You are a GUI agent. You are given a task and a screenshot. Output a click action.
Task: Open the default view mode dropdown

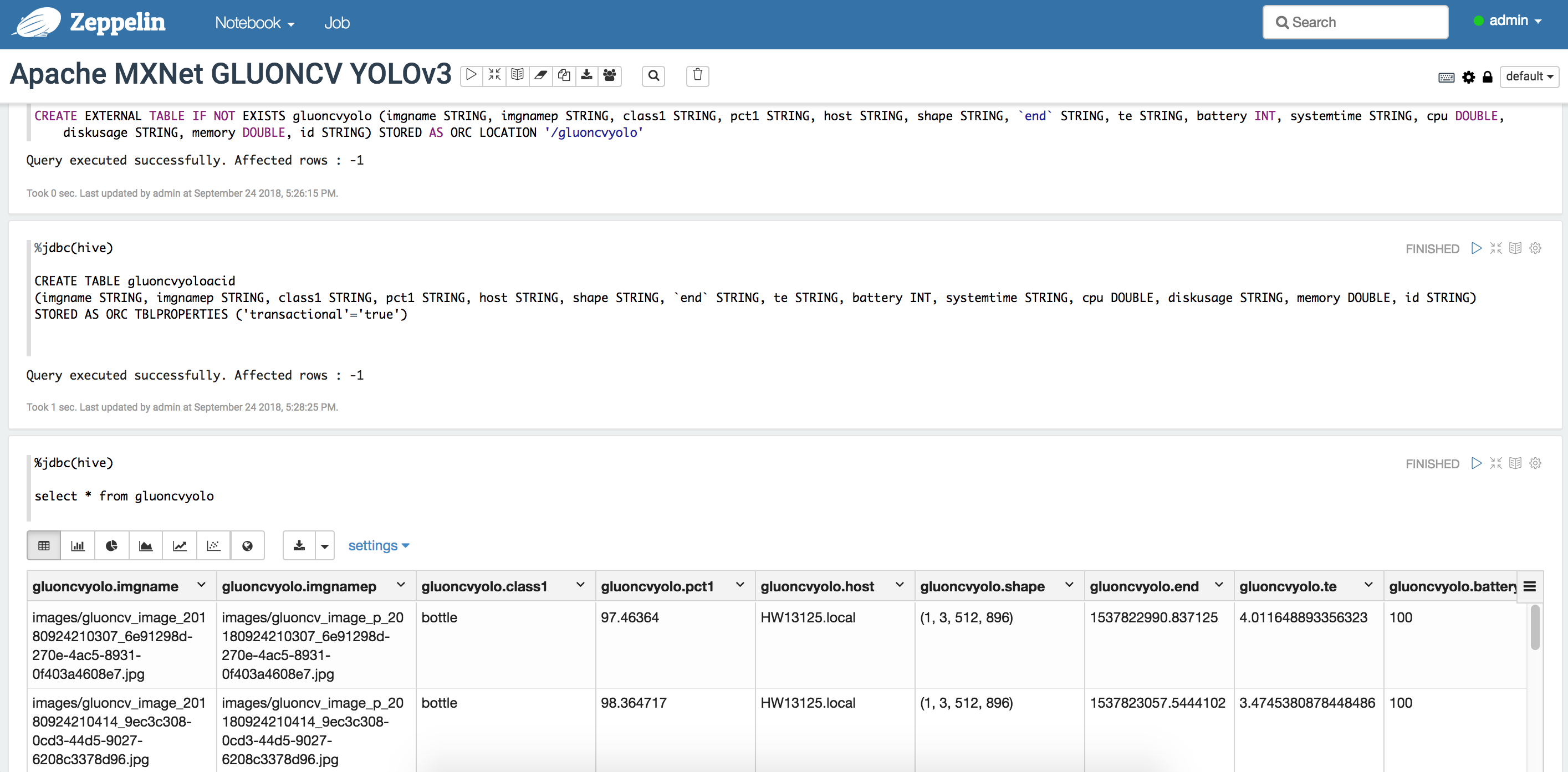pos(1529,76)
